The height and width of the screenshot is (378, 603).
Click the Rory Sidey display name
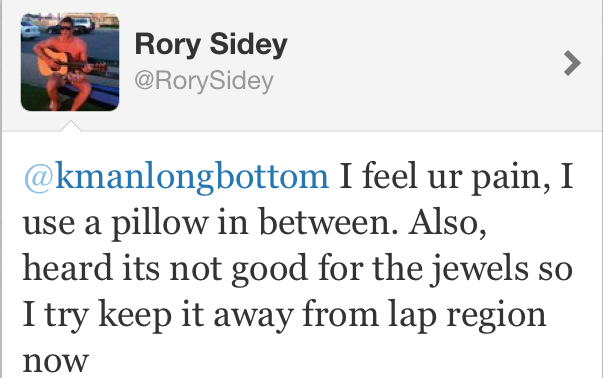click(211, 45)
